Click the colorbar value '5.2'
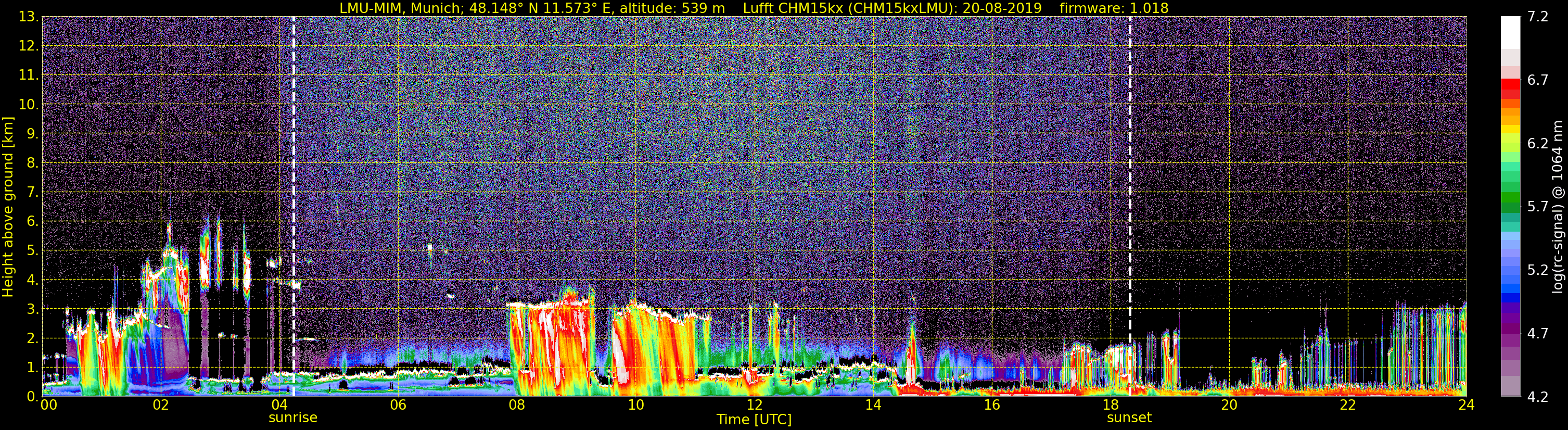 tap(1538, 270)
